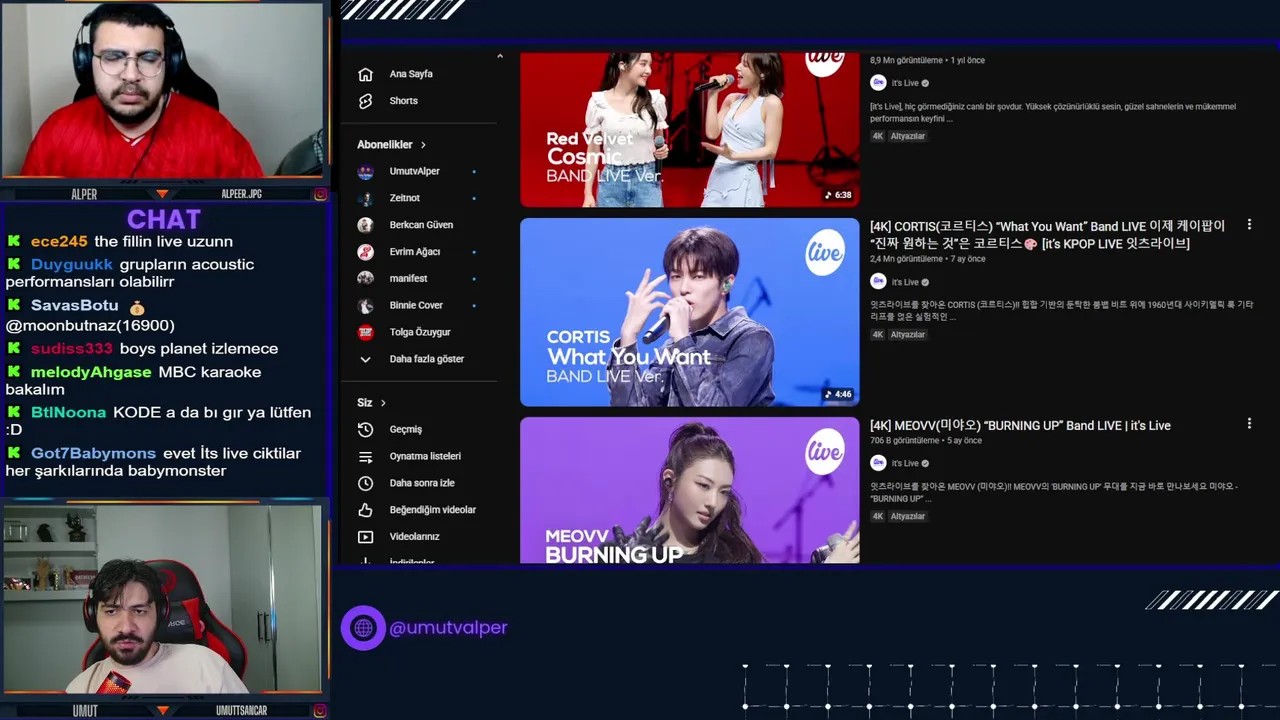This screenshot has width=1280, height=720.
Task: Click the 6:38 duration label on thumbnail
Action: point(838,195)
